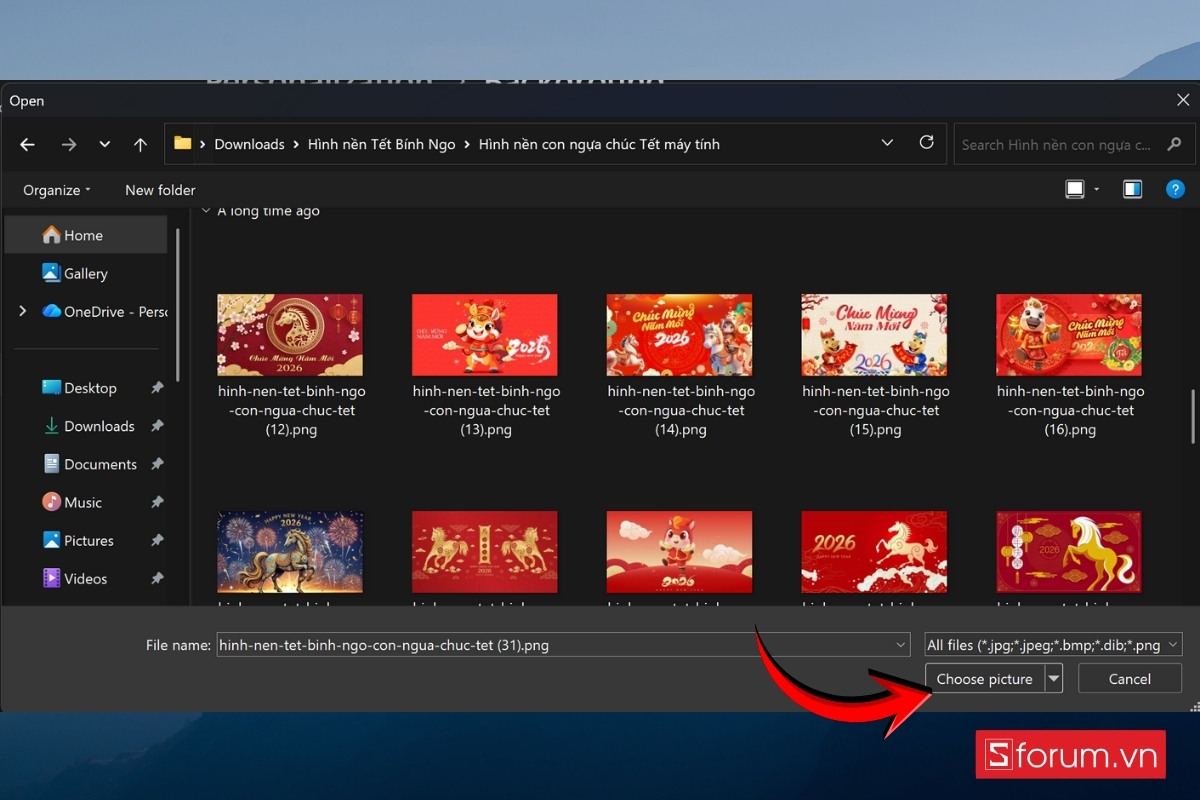
Task: Expand the Choose picture split-button arrow
Action: point(1054,678)
